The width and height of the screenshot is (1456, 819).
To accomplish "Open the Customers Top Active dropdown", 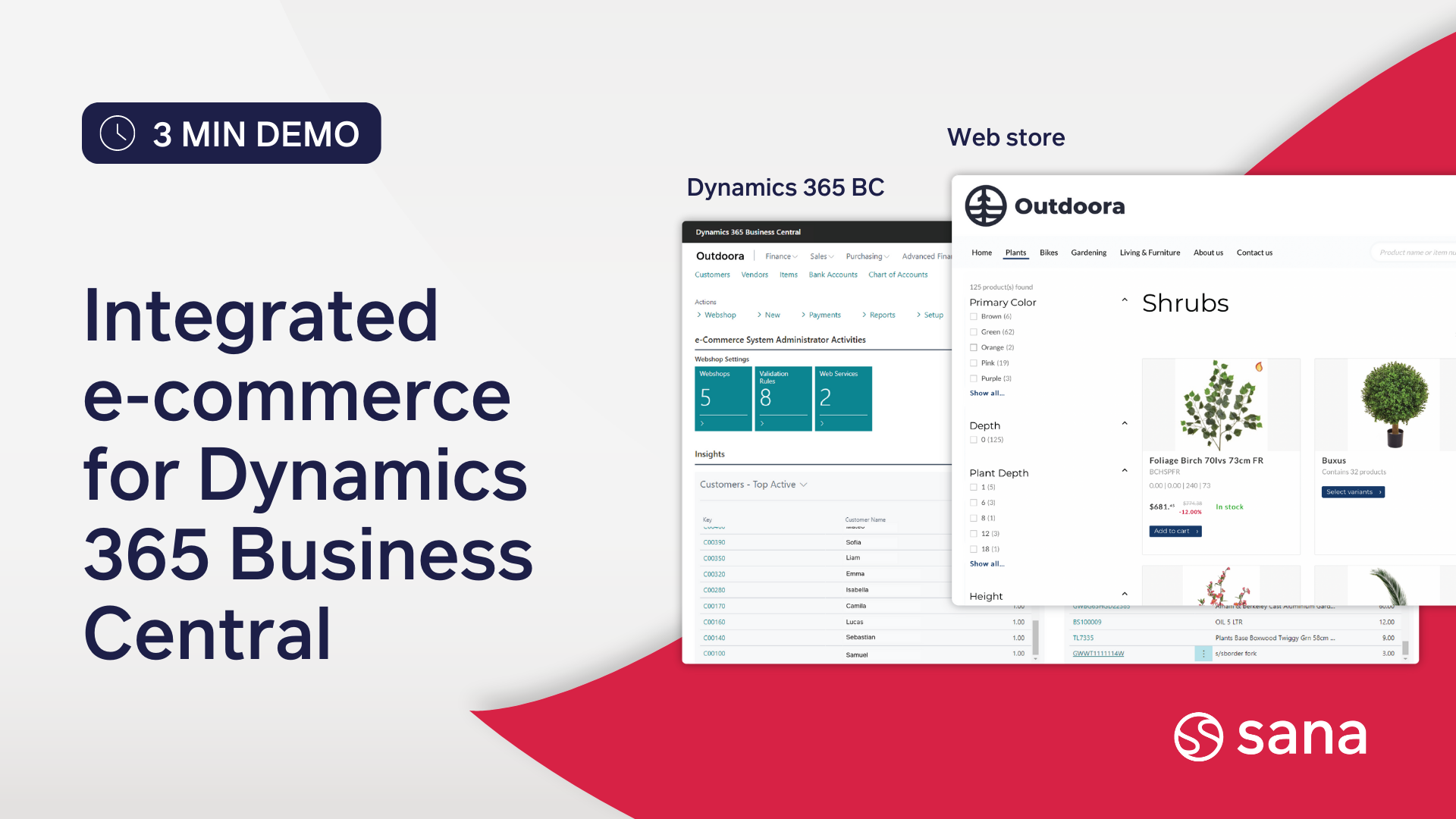I will (x=755, y=484).
